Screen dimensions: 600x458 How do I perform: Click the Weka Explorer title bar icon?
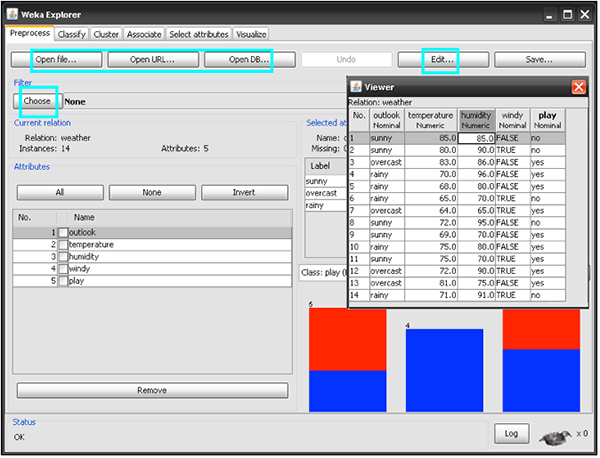point(12,15)
